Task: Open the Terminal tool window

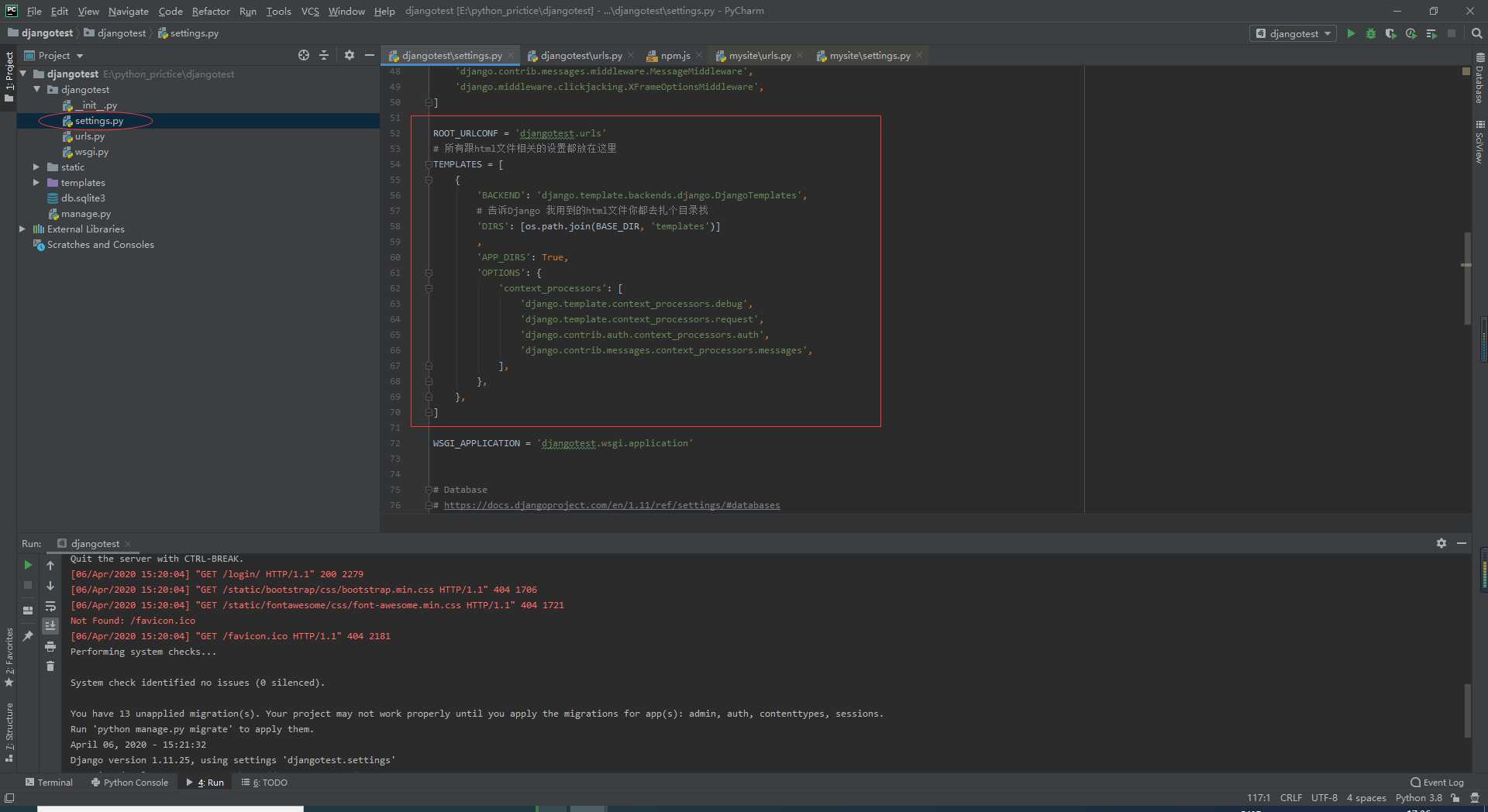Action: pos(49,783)
